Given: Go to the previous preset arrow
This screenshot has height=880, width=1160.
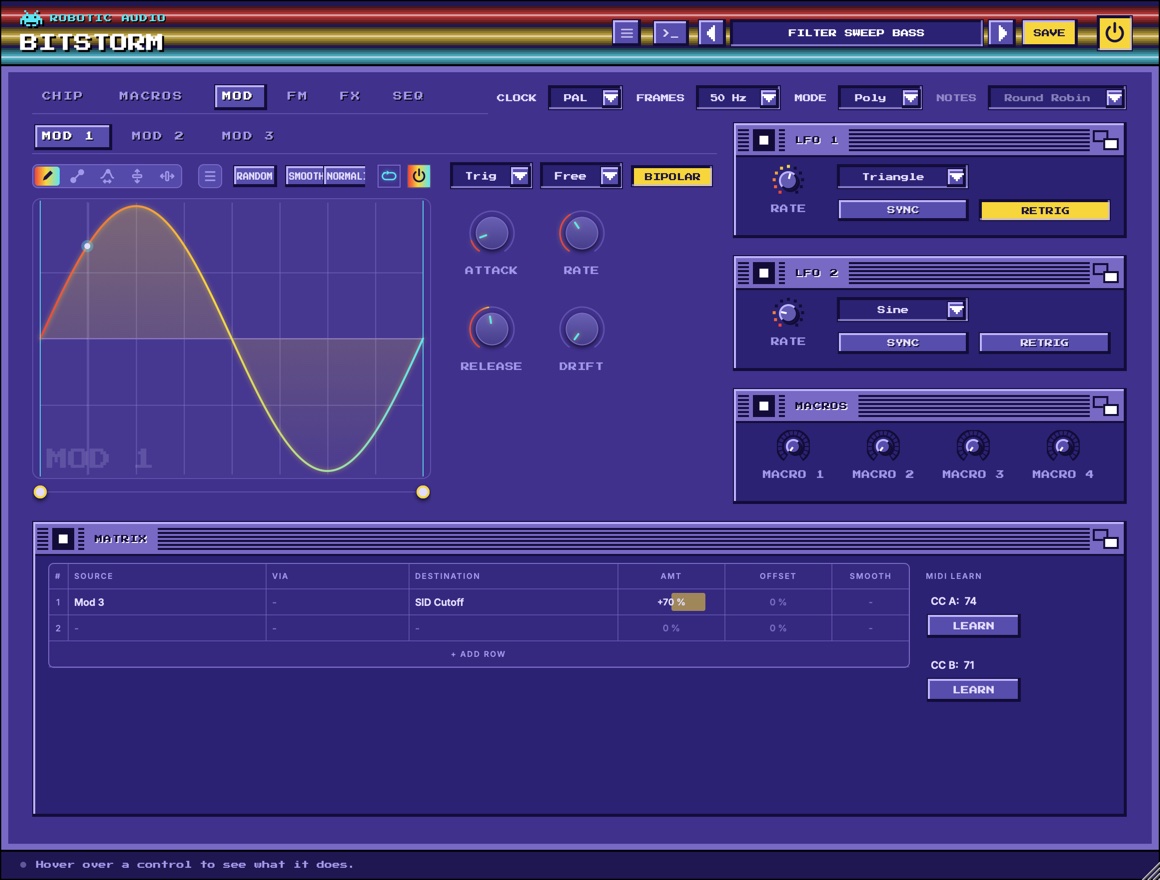Looking at the screenshot, I should (711, 33).
